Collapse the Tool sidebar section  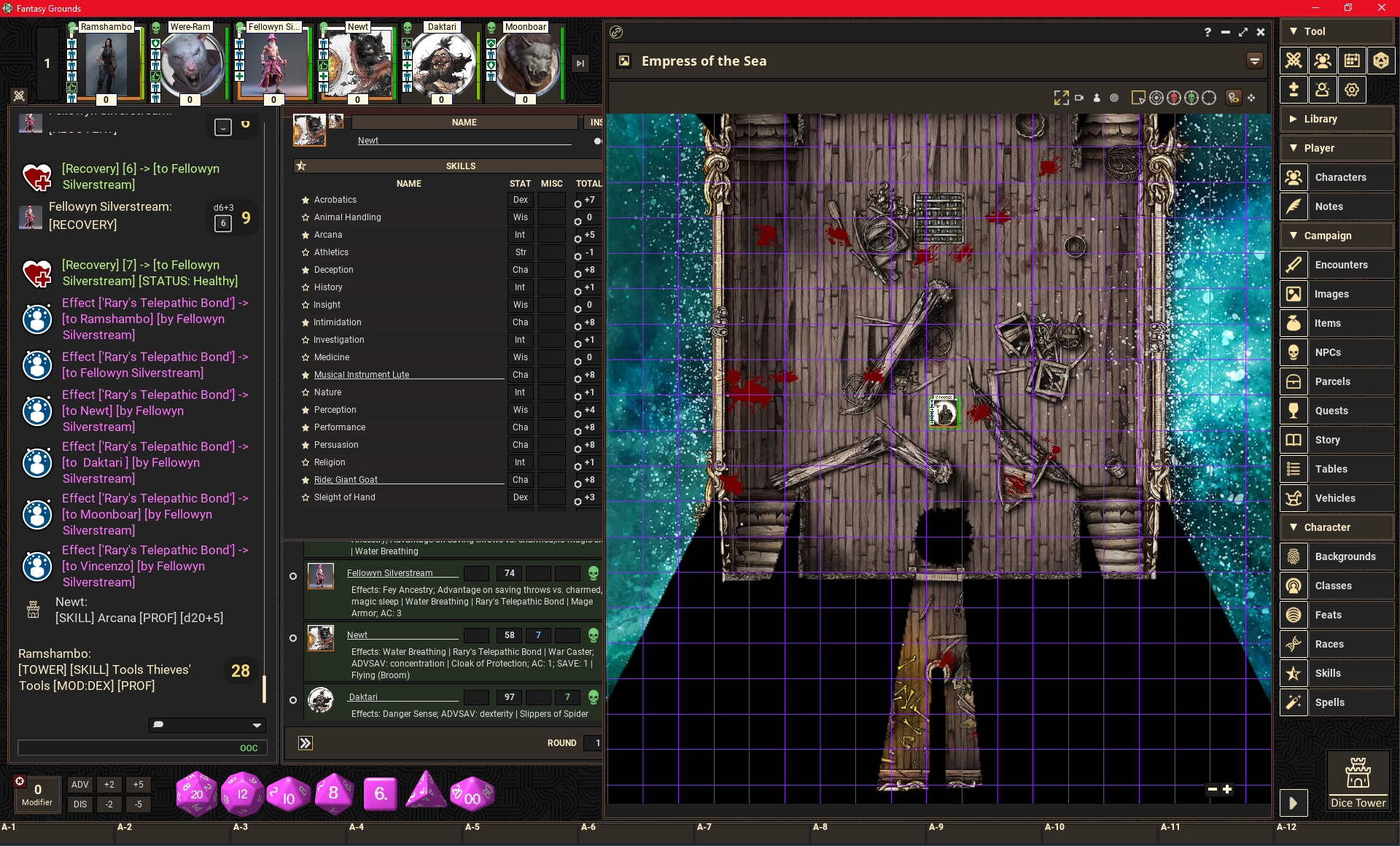(1337, 31)
